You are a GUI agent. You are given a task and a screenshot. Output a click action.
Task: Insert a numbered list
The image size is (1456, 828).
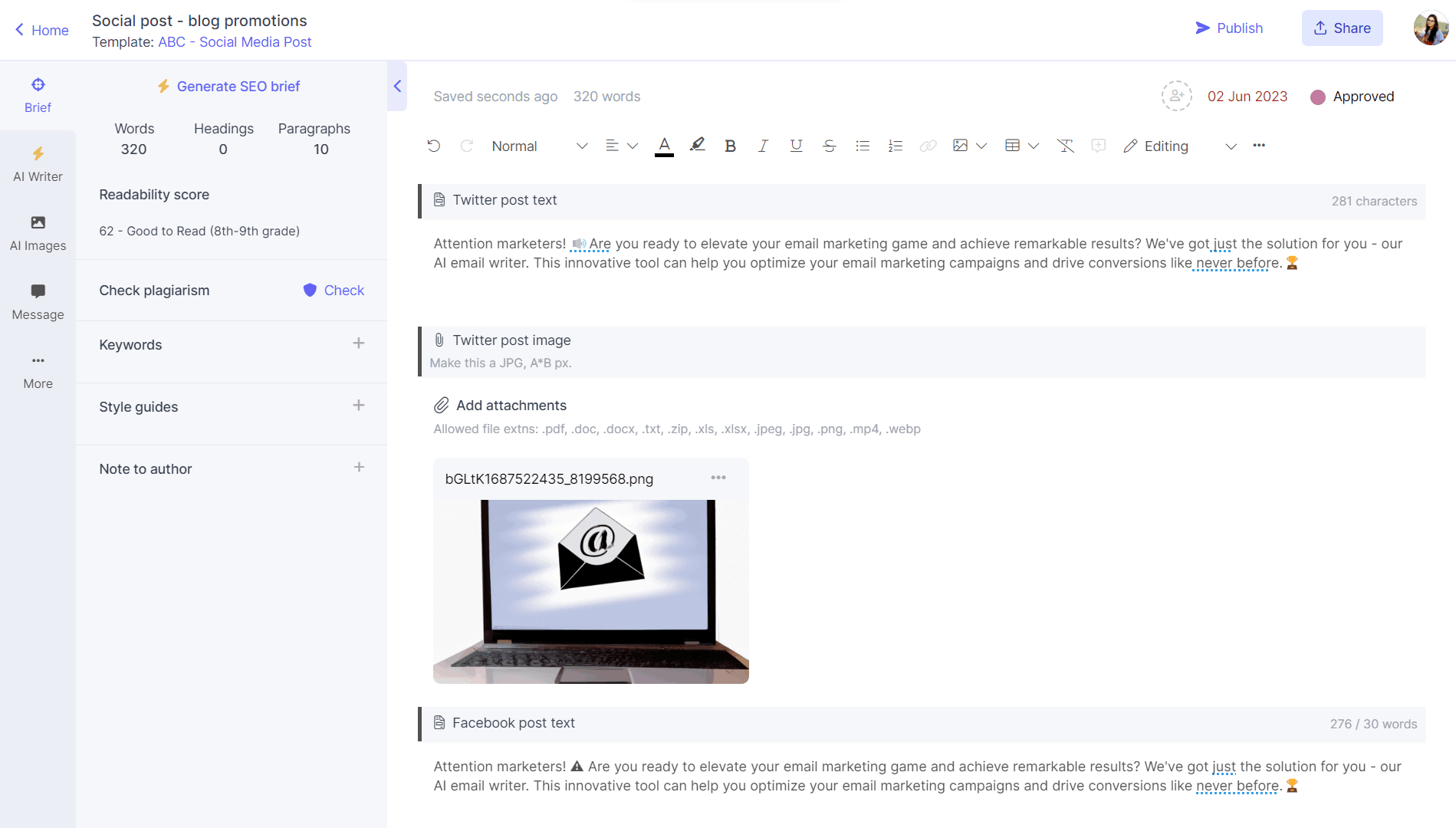tap(896, 146)
